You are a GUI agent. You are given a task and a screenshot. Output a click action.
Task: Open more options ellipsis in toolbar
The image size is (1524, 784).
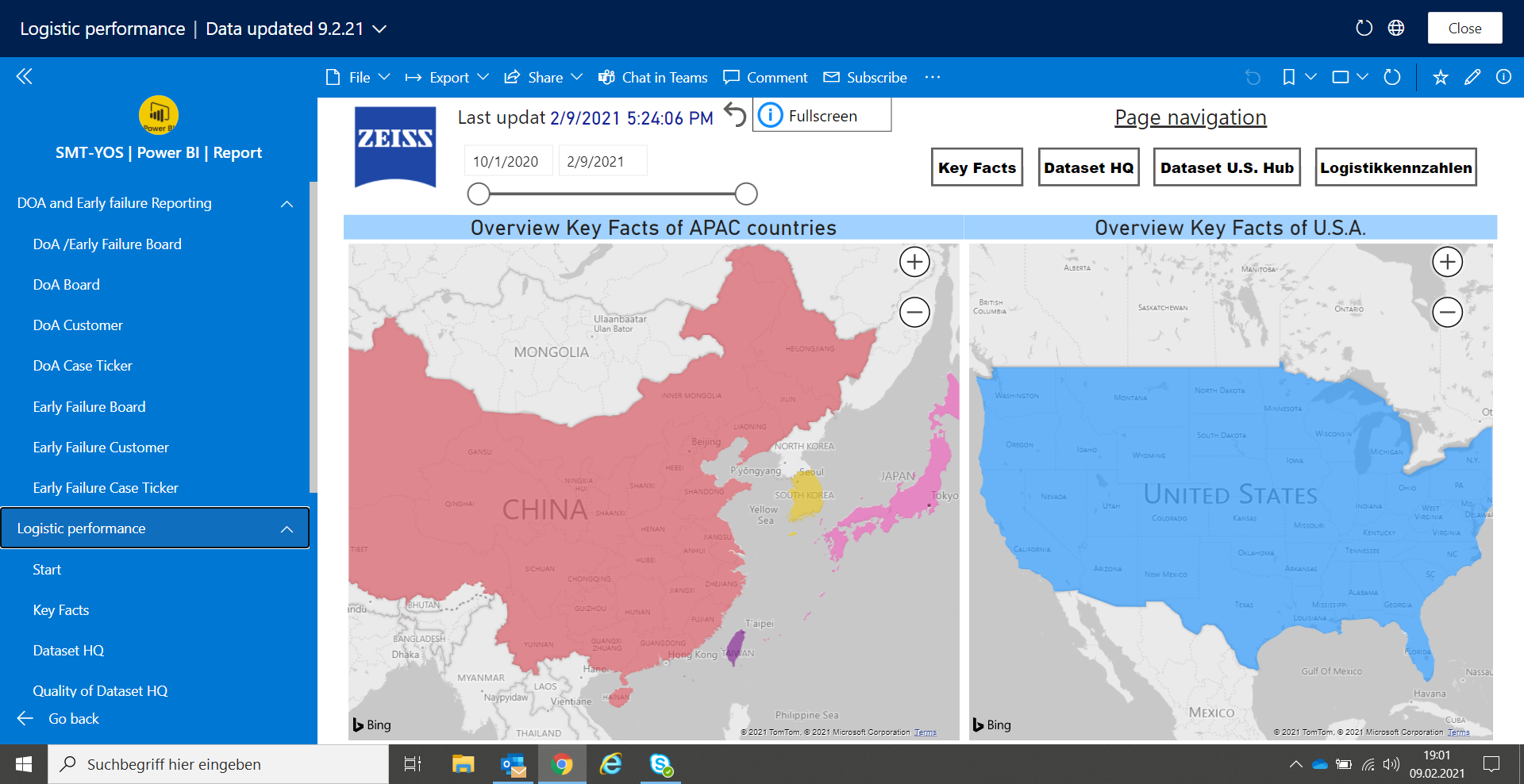pyautogui.click(x=933, y=77)
